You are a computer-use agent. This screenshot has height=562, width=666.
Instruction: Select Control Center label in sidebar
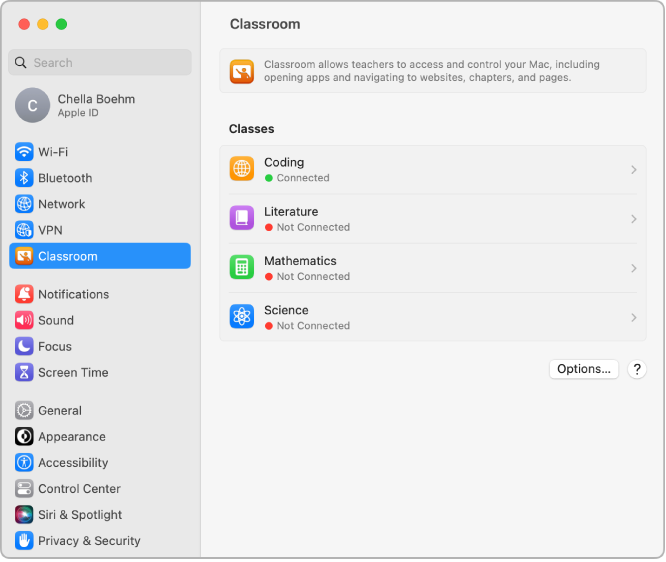pos(79,489)
